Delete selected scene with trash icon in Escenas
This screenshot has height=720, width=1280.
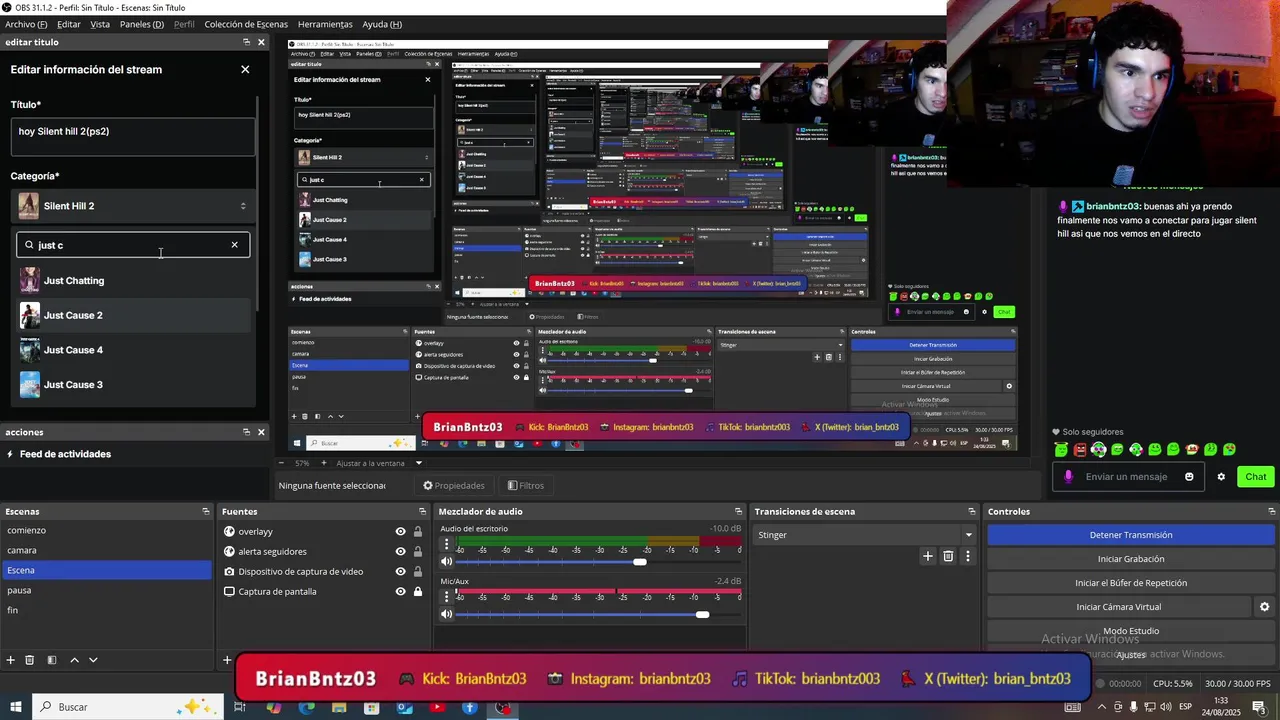point(30,660)
